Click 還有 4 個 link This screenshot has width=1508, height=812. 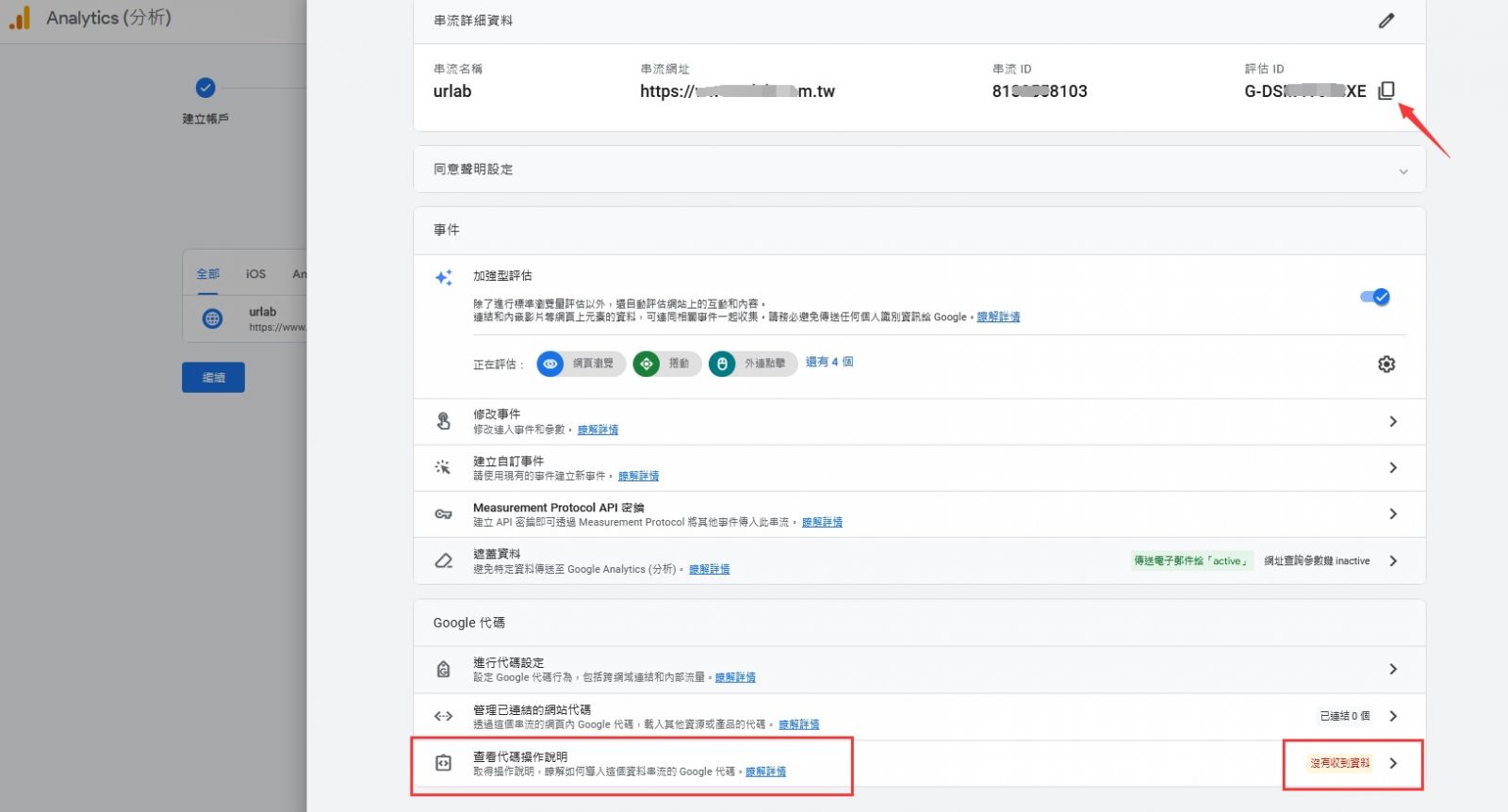(829, 362)
